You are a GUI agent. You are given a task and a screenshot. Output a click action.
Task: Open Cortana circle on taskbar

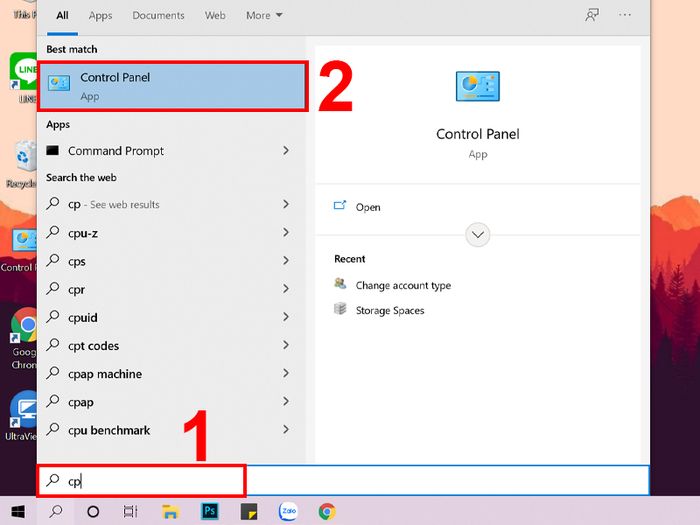(93, 511)
